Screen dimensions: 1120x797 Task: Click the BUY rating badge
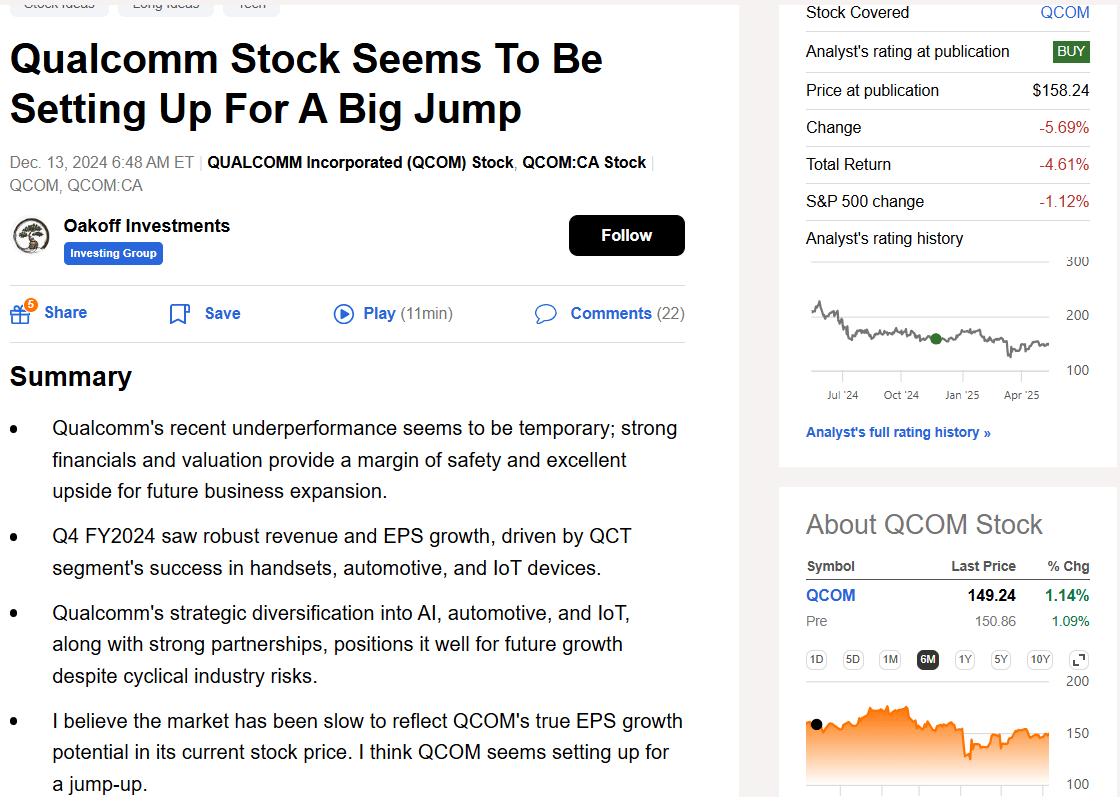1071,52
